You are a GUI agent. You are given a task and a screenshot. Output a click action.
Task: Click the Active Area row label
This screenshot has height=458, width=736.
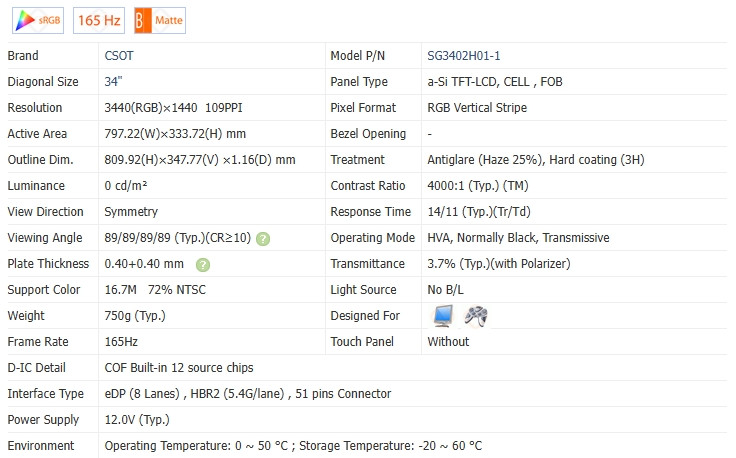37,134
